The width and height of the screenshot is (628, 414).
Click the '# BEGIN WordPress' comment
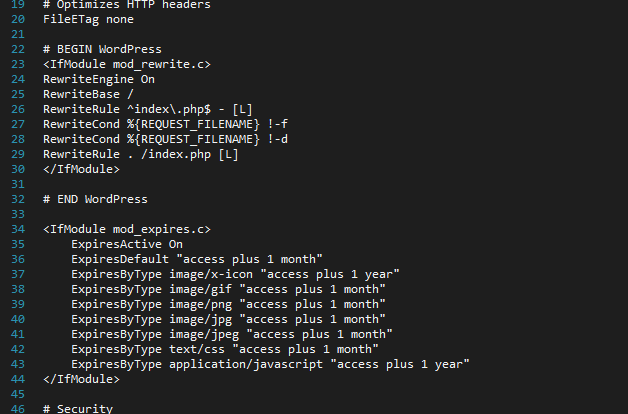point(102,49)
